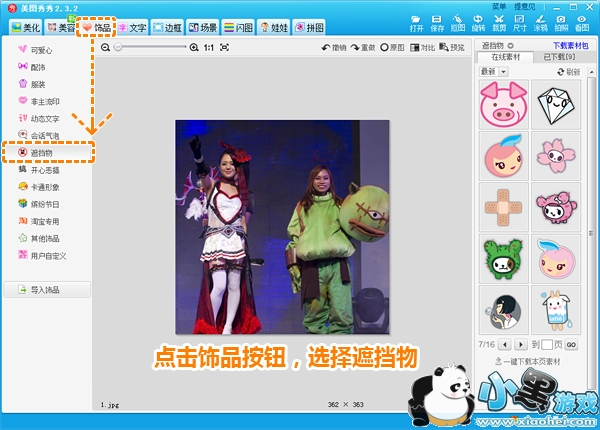This screenshot has width=600, height=430.
Task: Open the 最新 sort dropdown
Action: 493,72
